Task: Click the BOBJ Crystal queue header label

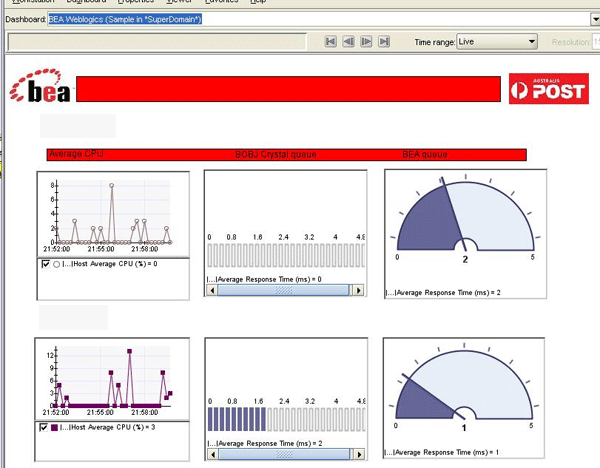Action: pyautogui.click(x=276, y=154)
